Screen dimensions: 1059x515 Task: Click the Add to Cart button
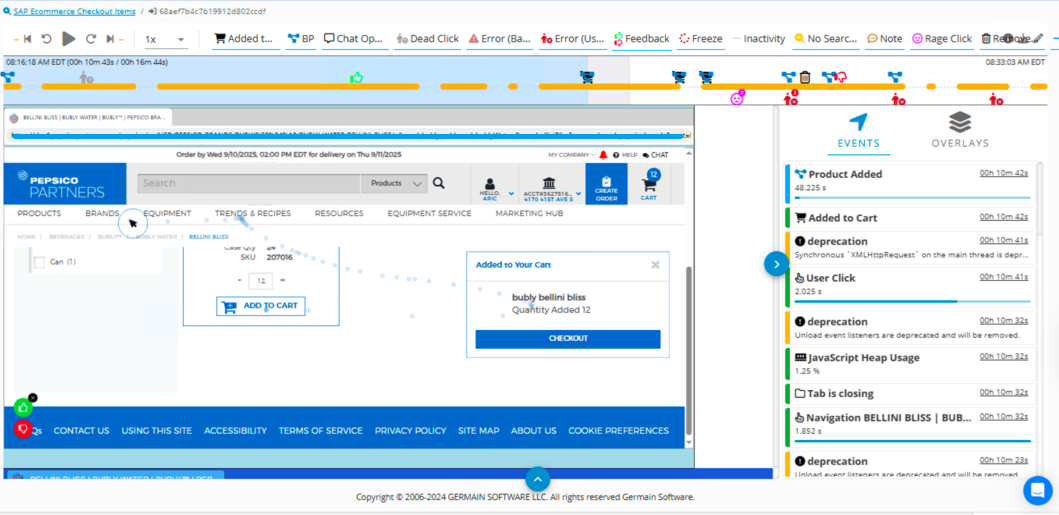[x=261, y=306]
